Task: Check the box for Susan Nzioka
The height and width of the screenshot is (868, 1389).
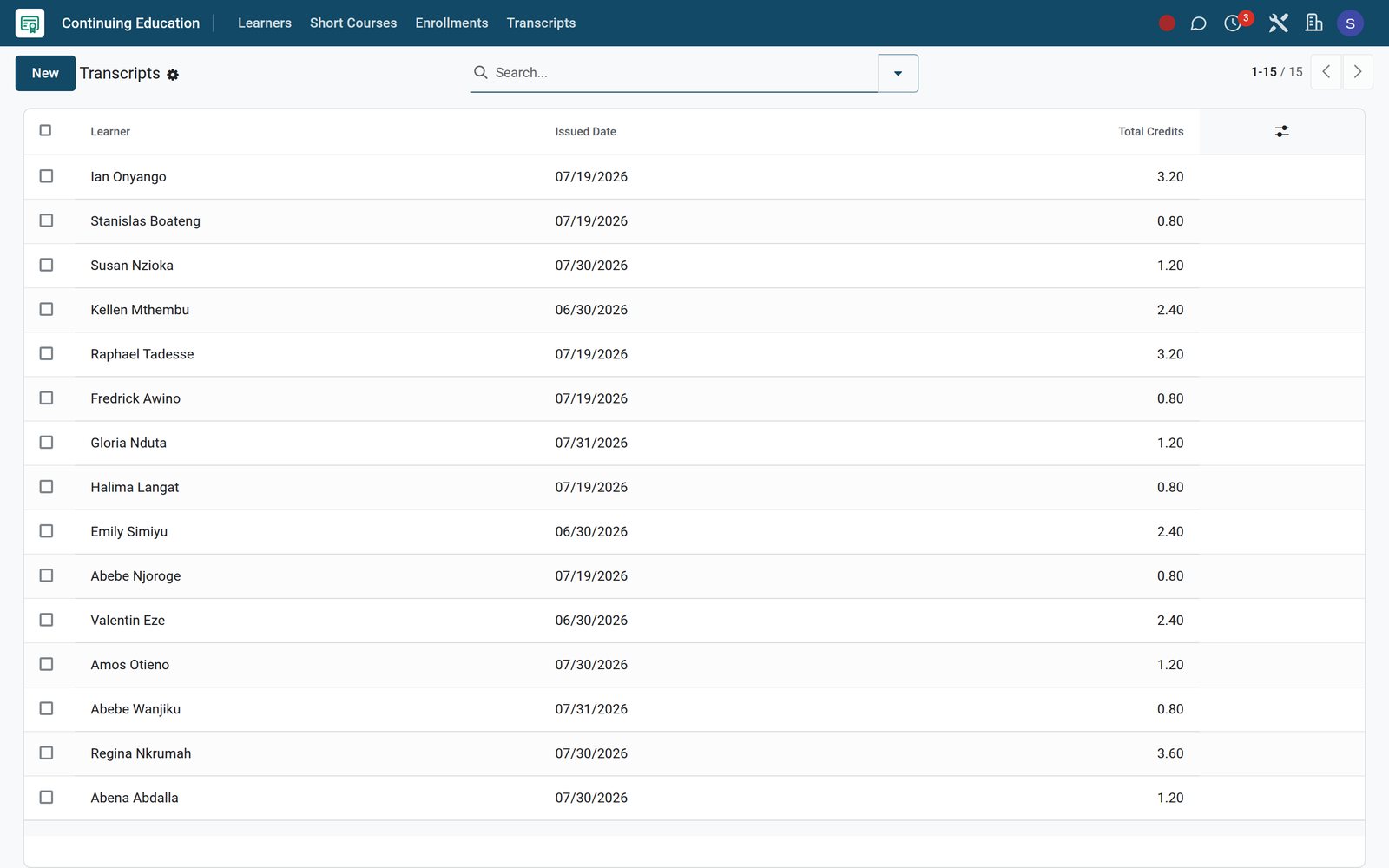Action: [x=46, y=265]
